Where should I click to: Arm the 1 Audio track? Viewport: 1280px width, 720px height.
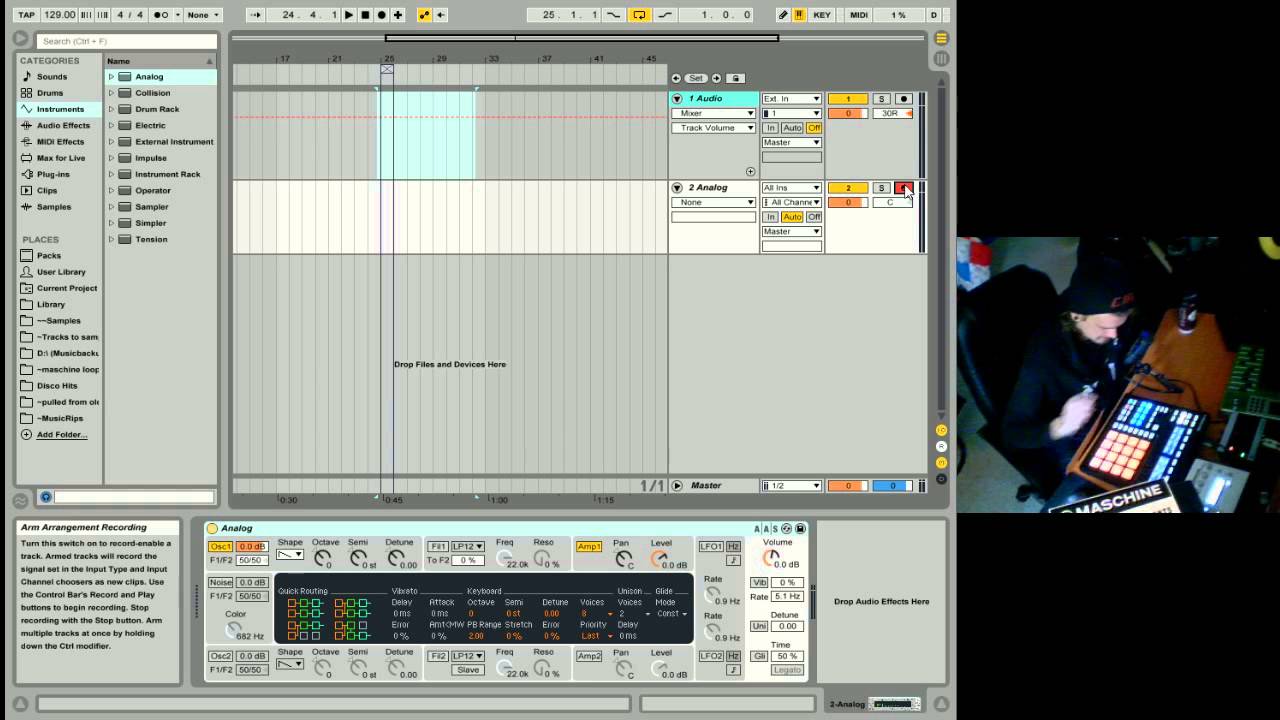[x=903, y=99]
